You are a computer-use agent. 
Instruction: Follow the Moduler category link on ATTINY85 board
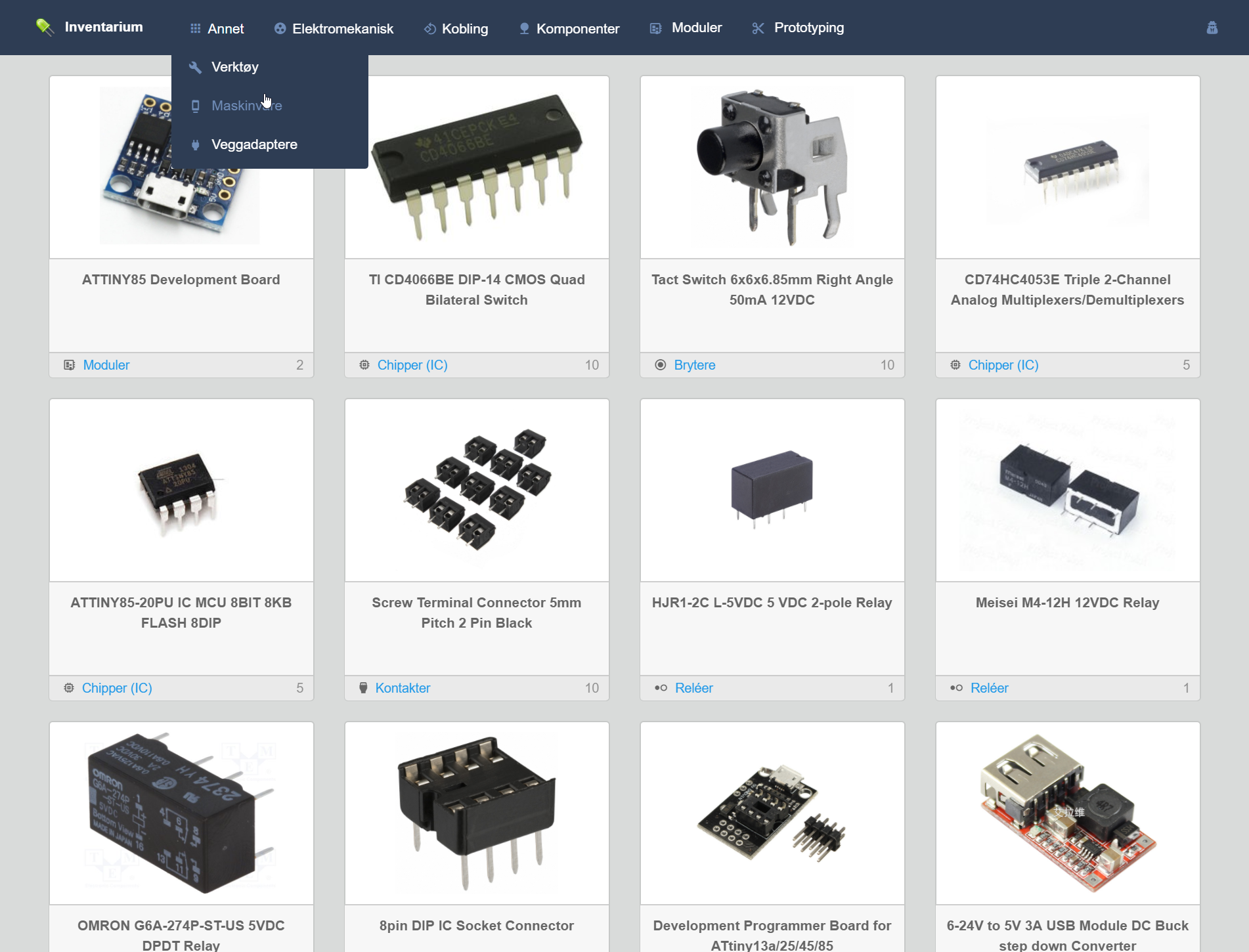(x=106, y=365)
